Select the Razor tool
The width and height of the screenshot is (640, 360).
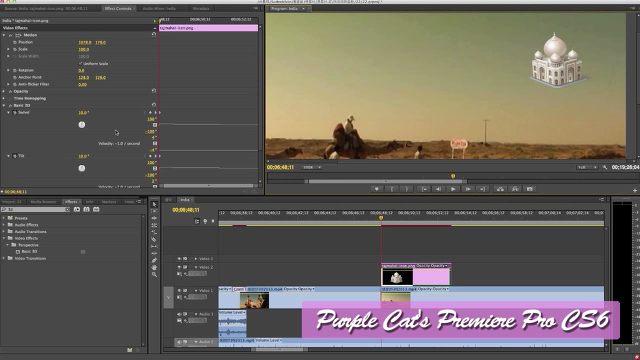coord(154,239)
